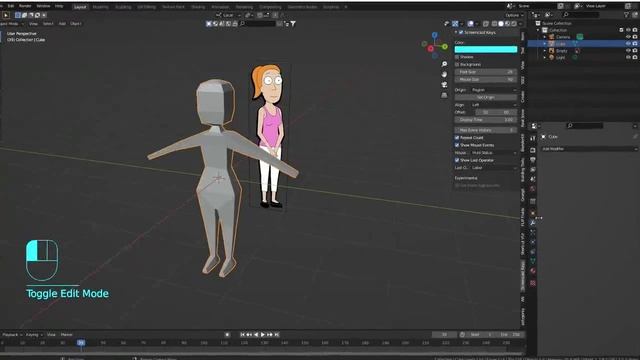Screen dimensions: 640x360
Task: Hide Camera object with its eye icon
Action: (x=628, y=37)
